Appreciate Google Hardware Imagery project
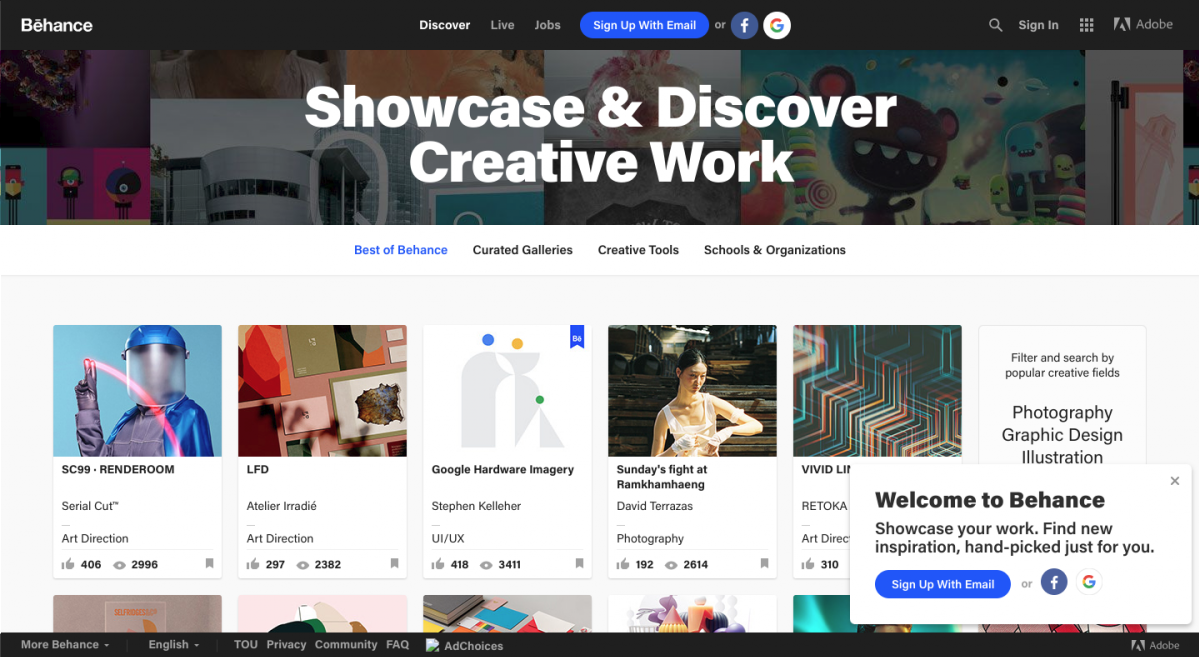This screenshot has height=657, width=1199. point(438,564)
